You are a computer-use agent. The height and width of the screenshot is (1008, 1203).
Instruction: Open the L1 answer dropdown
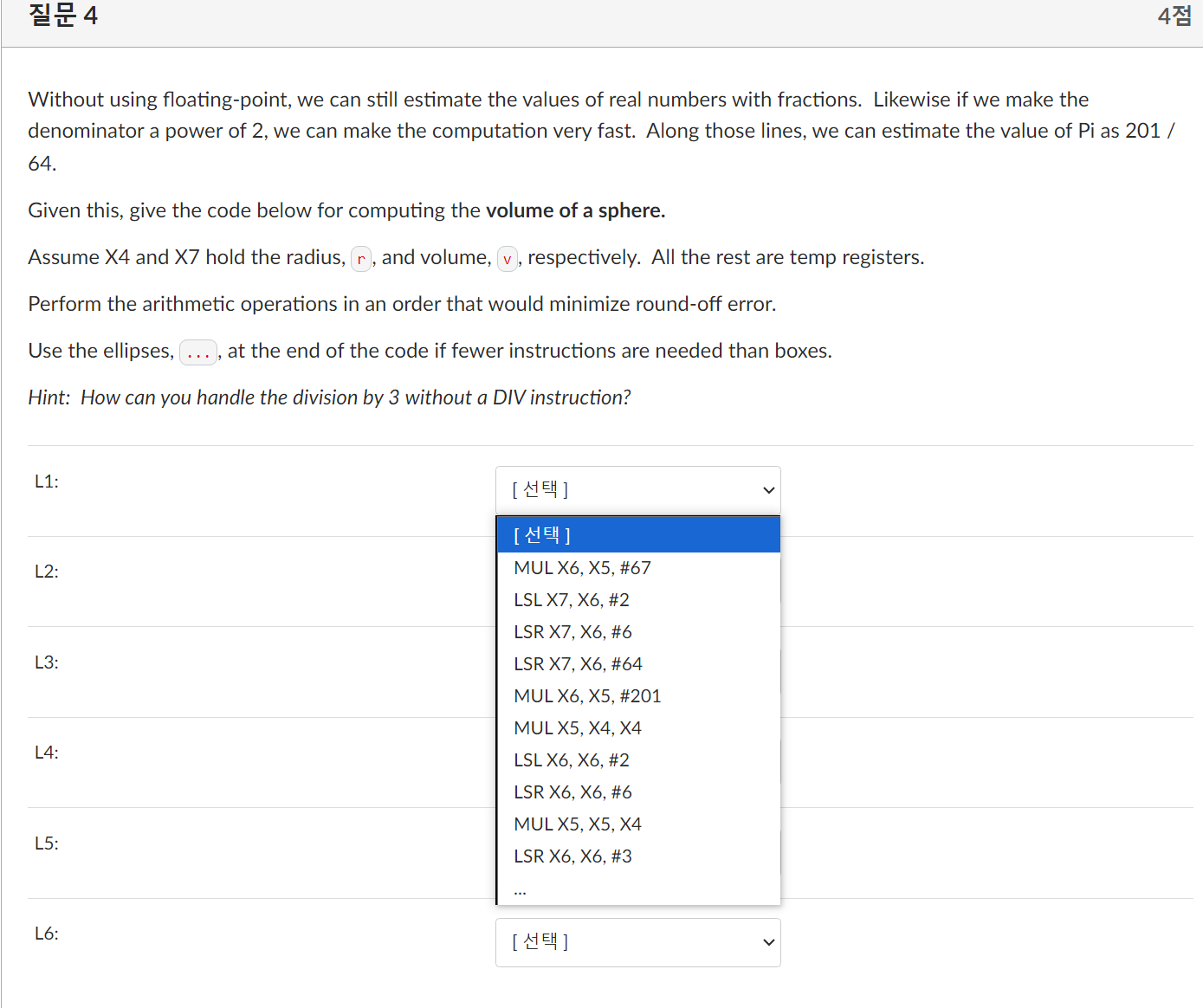[637, 490]
